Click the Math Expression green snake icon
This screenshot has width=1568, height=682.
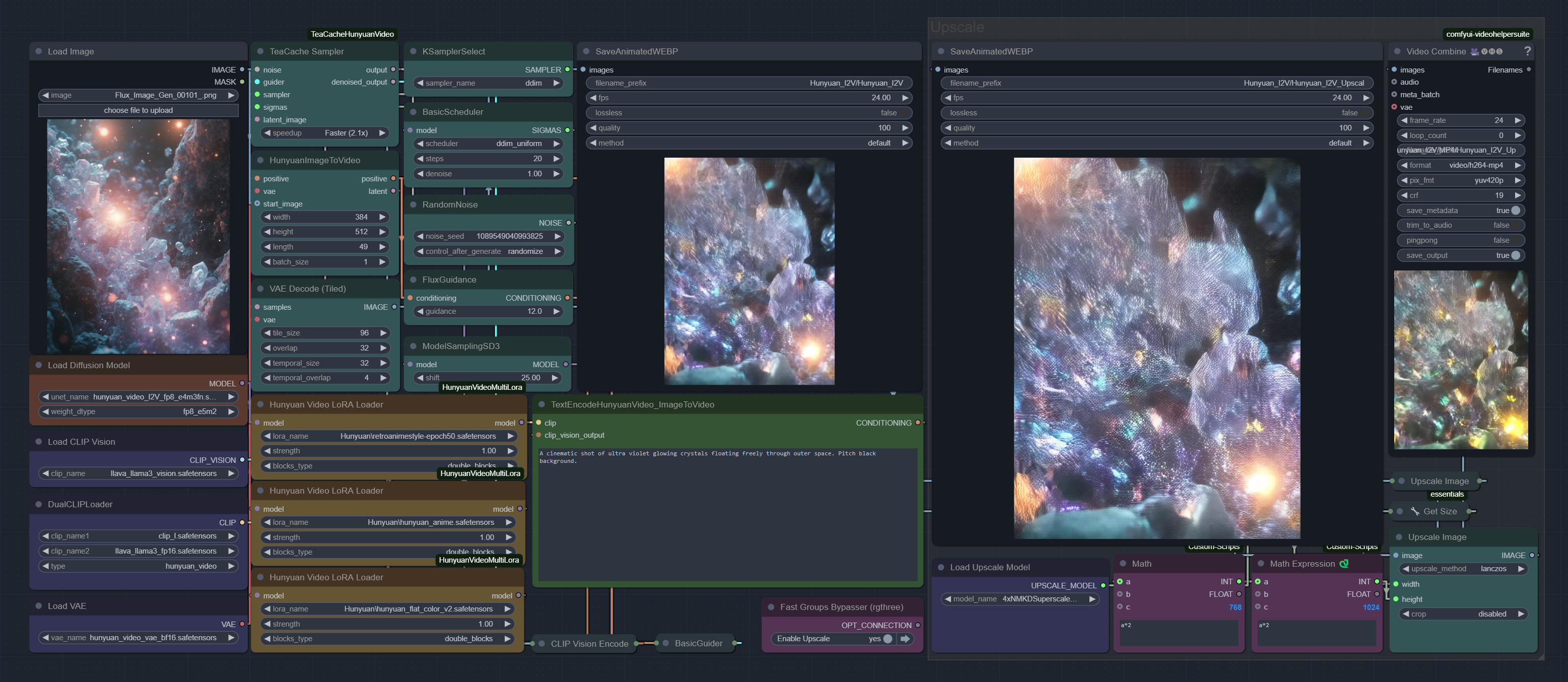tap(1344, 563)
